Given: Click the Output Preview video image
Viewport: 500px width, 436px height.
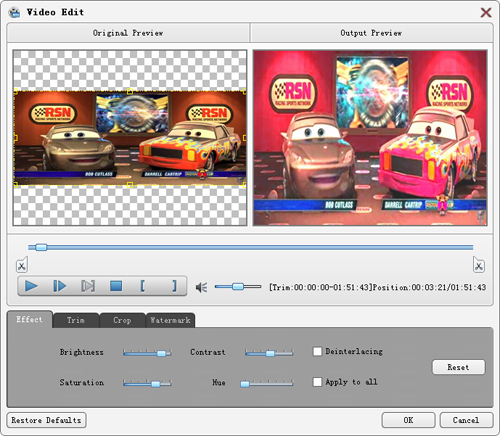Looking at the screenshot, I should pyautogui.click(x=370, y=138).
